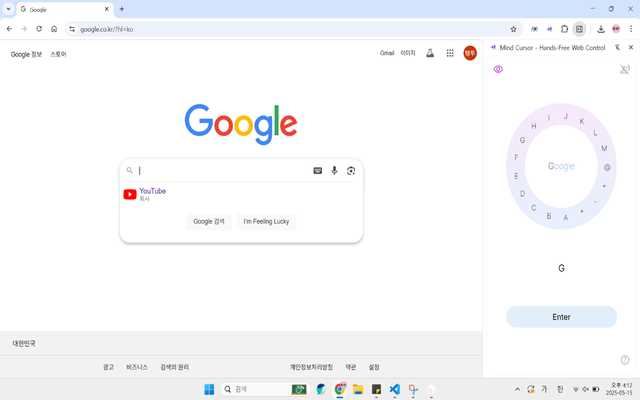
Task: Choose letter H on the letter wheel
Action: [533, 126]
